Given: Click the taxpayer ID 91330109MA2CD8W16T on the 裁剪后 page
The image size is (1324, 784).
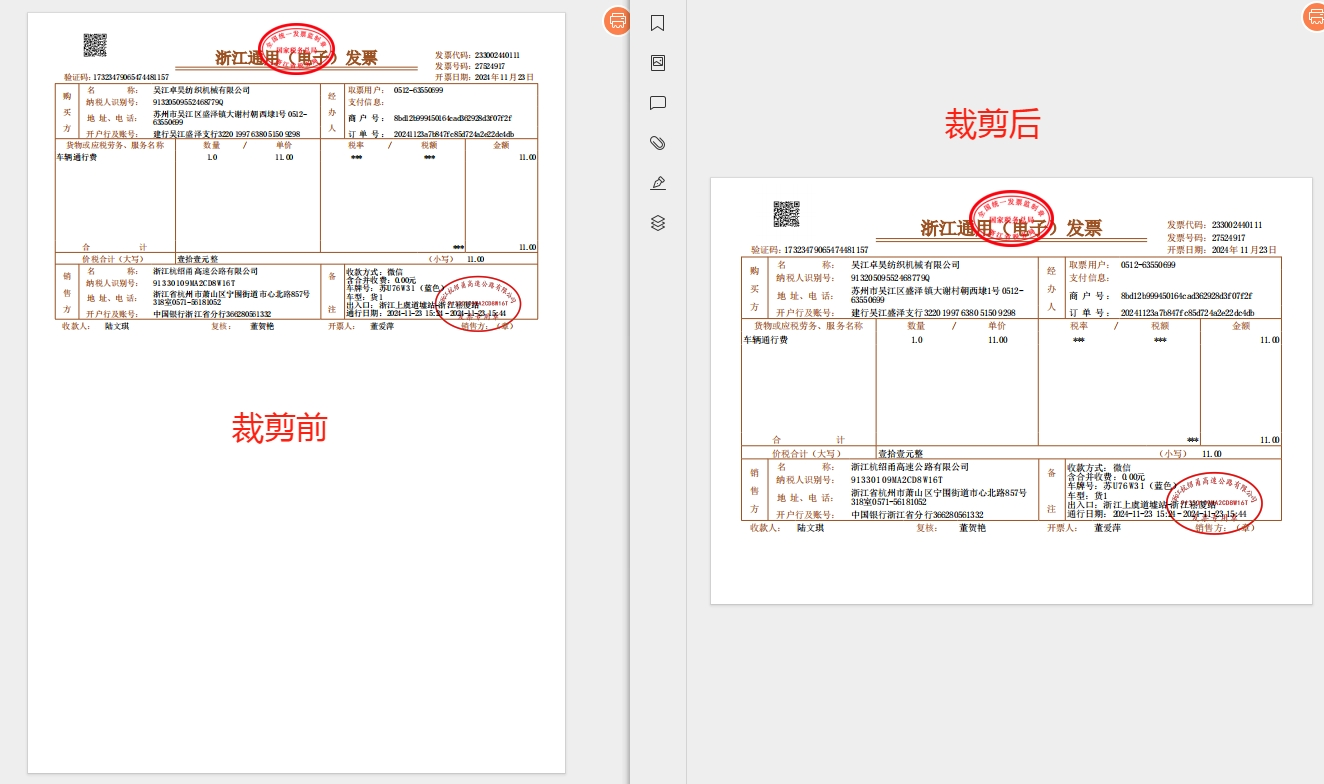Looking at the screenshot, I should tap(897, 480).
